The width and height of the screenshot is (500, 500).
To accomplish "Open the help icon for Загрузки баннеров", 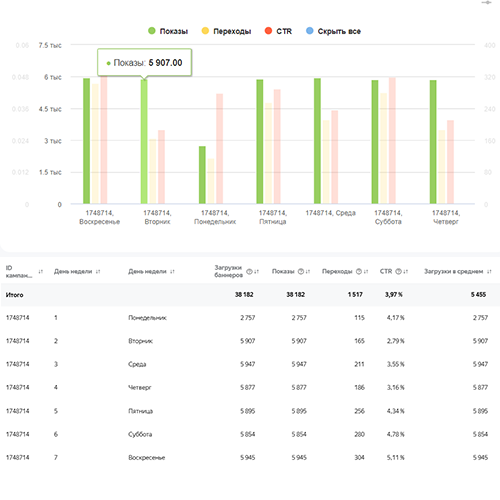I will pos(249,272).
